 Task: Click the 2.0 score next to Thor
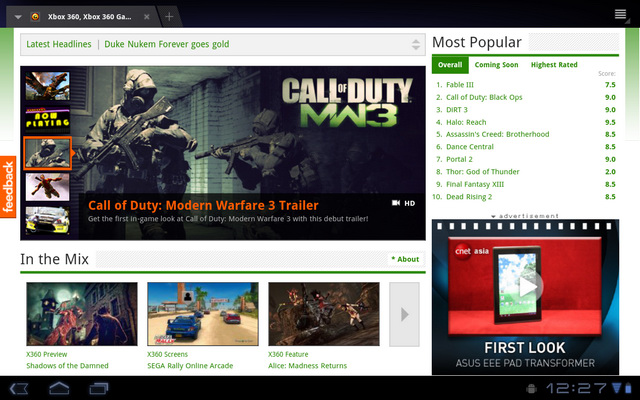pos(610,172)
